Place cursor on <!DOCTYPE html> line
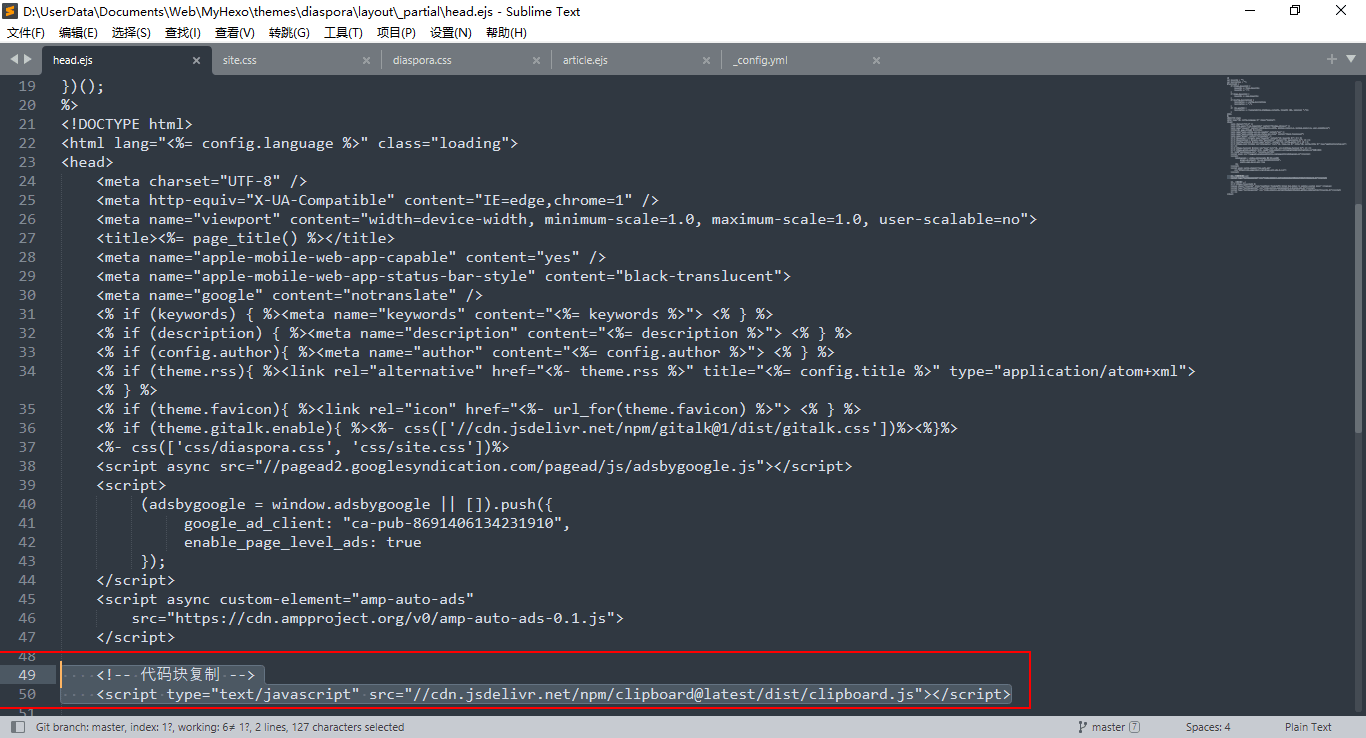The image size is (1366, 738). coord(127,124)
